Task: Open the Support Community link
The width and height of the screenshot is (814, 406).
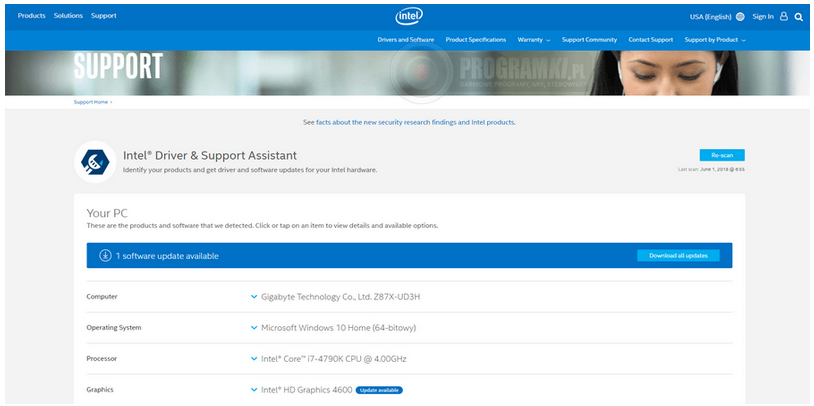Action: coord(589,39)
